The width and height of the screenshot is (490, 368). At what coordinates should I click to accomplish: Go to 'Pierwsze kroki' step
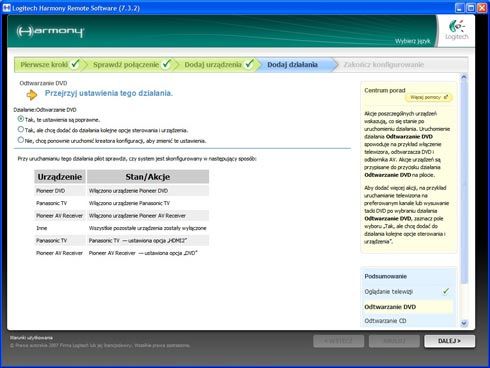[x=44, y=64]
